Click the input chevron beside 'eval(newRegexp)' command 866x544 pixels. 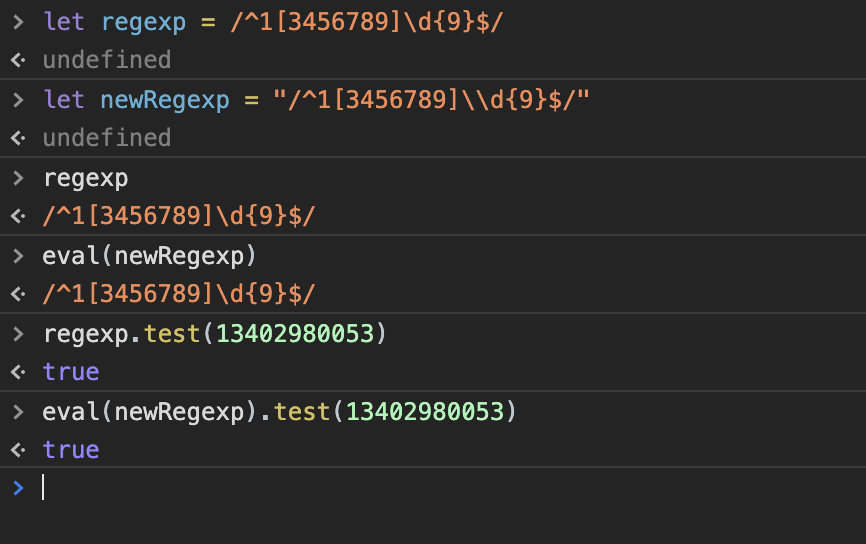[x=17, y=255]
